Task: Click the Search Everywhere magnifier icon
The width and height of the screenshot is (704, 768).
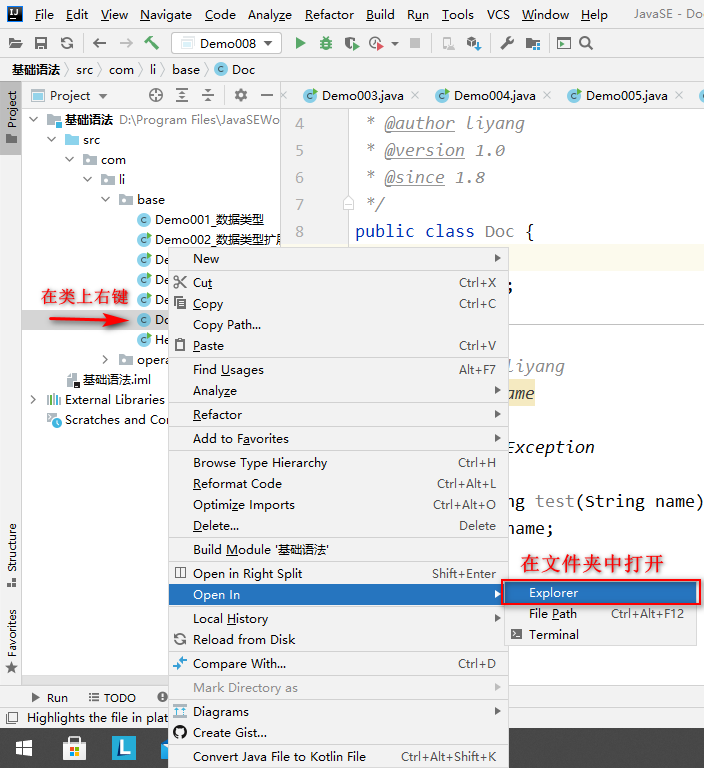Action: (586, 44)
